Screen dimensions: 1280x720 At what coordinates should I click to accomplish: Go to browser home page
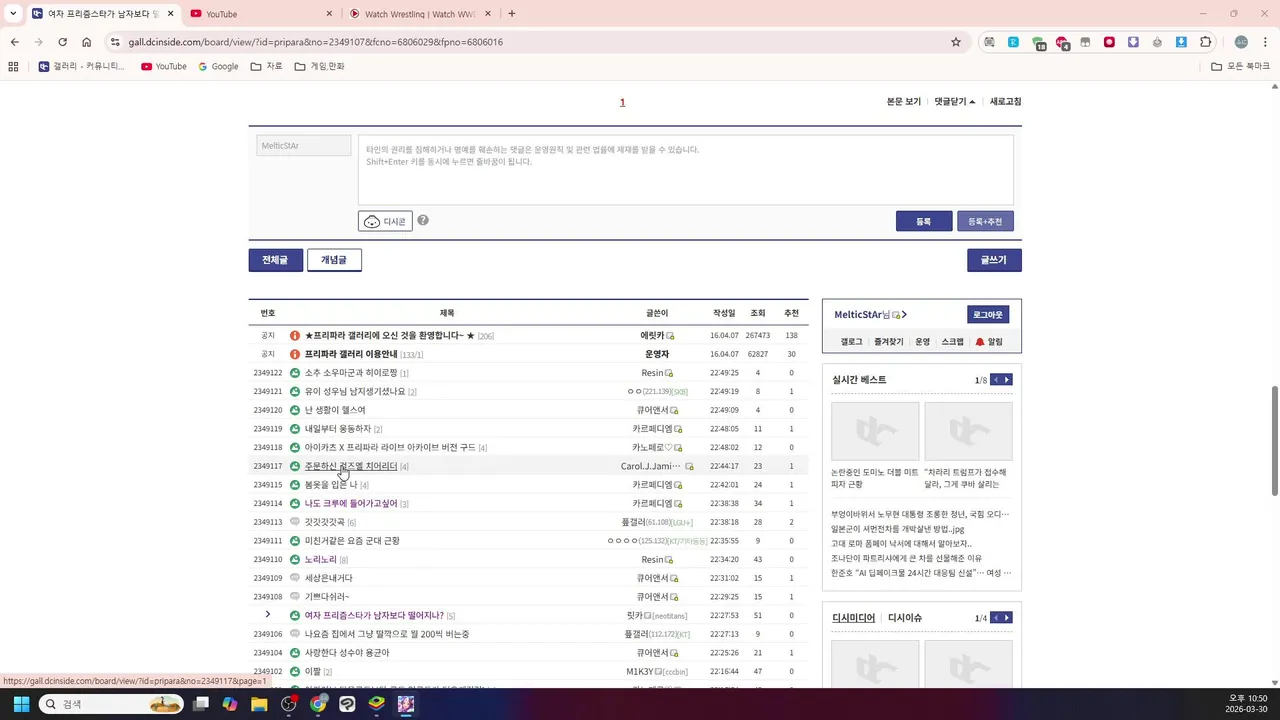coord(87,42)
